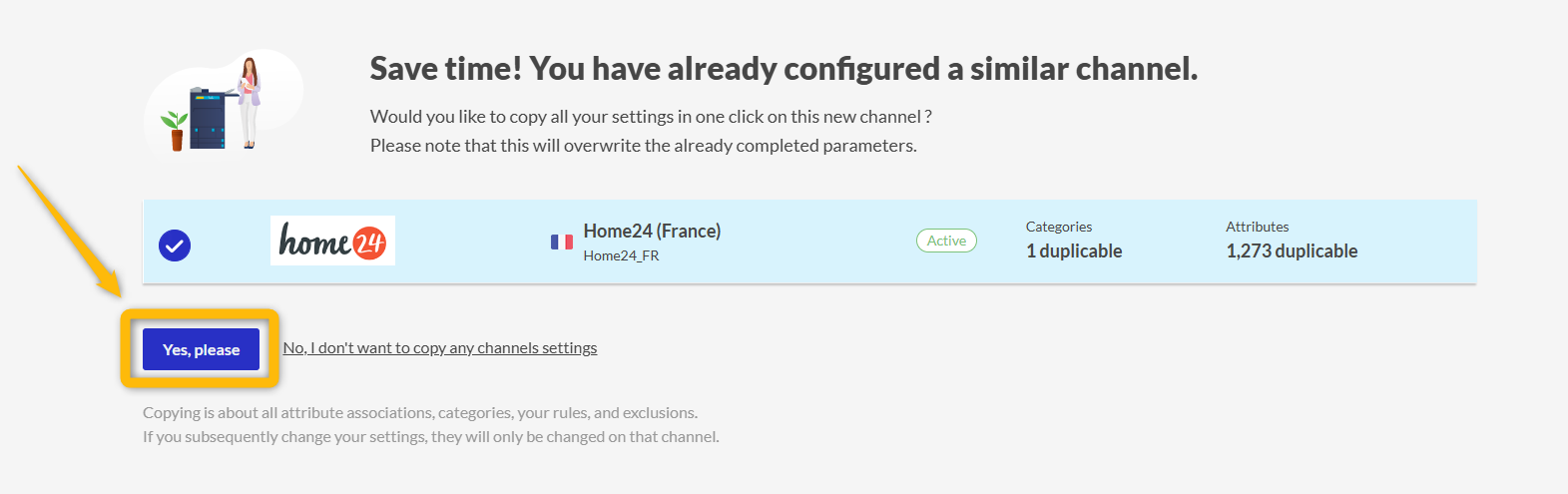Confirm copying with Yes, please button
The height and width of the screenshot is (494, 1568).
tap(201, 349)
